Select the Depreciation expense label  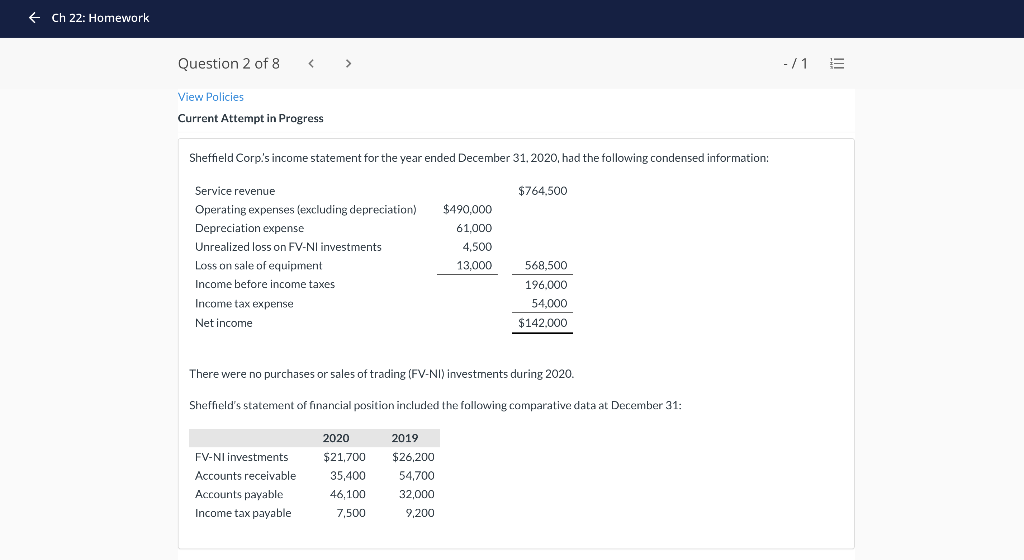[249, 228]
